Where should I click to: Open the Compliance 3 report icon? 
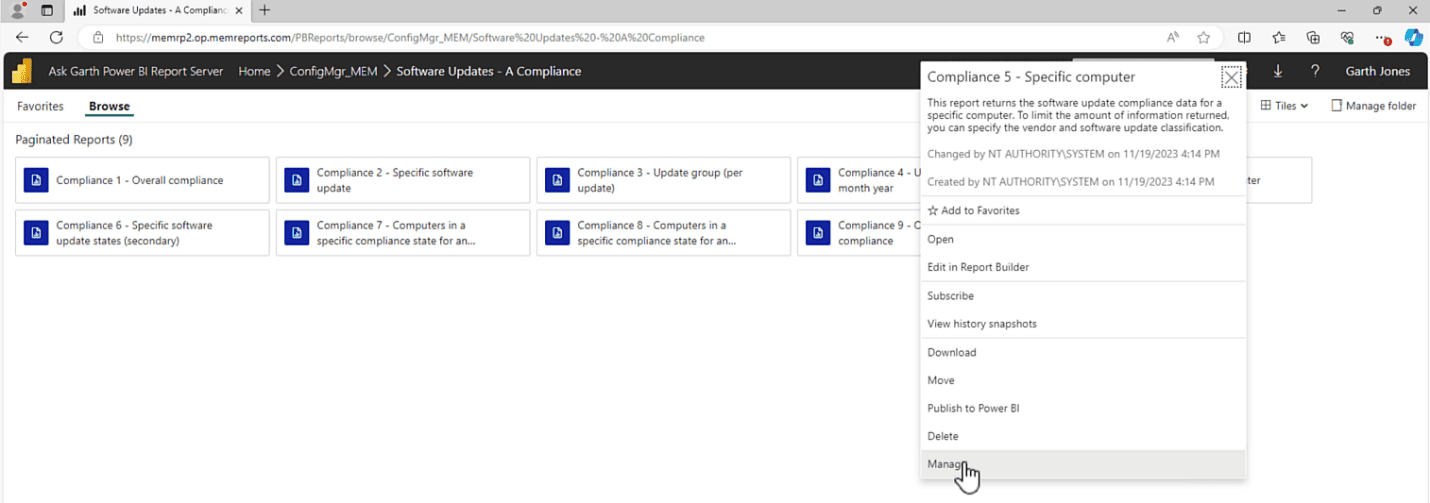point(557,180)
